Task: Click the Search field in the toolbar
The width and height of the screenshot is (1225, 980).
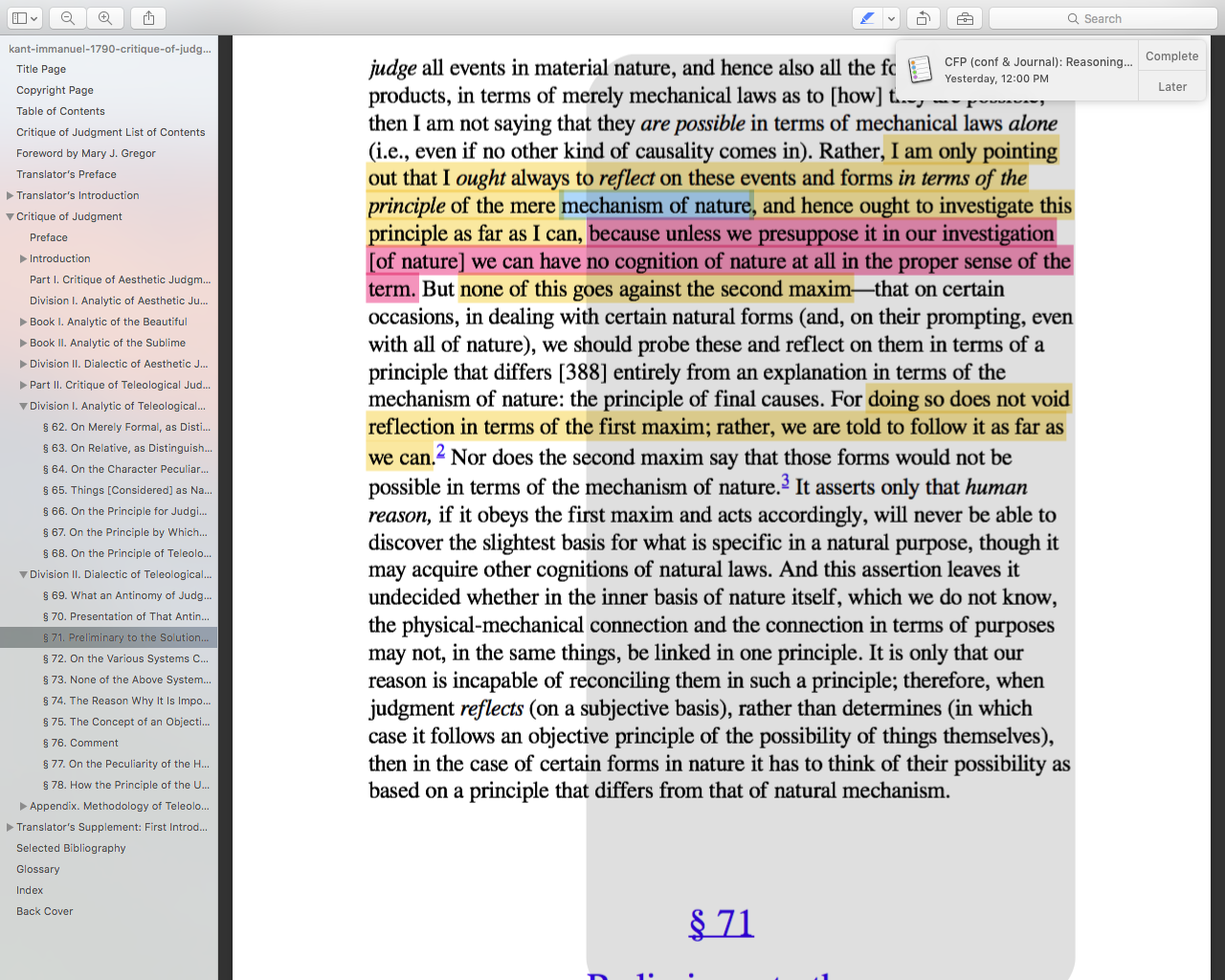Action: click(x=1102, y=18)
